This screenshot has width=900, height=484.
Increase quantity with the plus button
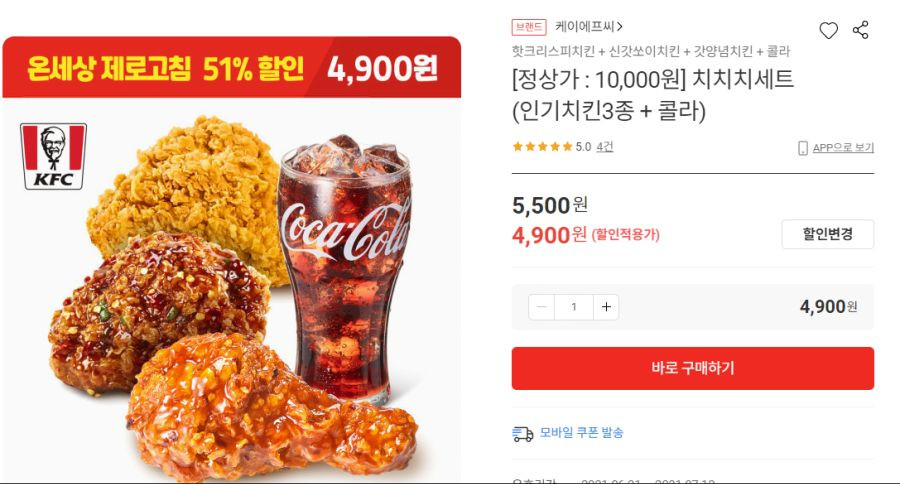pos(606,307)
